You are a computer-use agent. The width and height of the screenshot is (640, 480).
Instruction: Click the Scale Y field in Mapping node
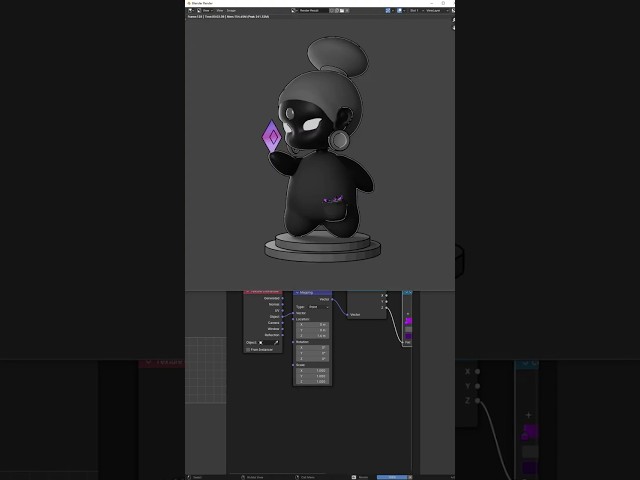pyautogui.click(x=312, y=376)
